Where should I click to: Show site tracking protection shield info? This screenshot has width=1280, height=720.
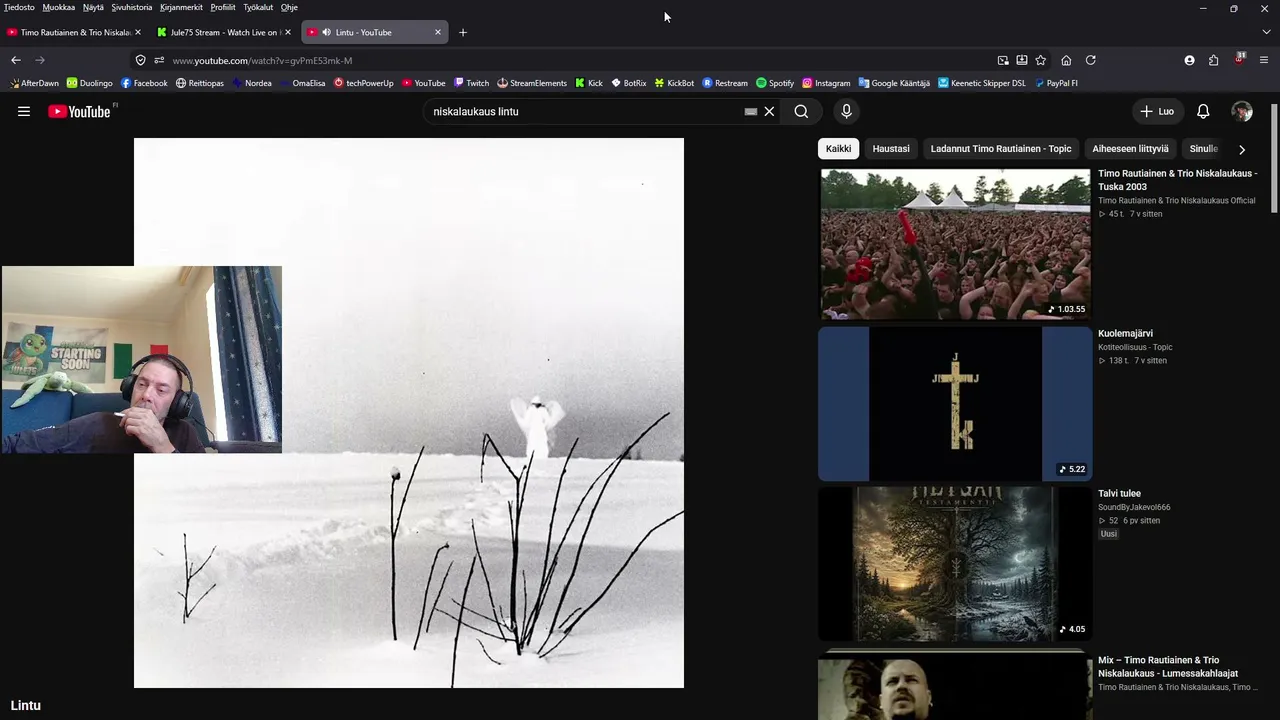(140, 60)
